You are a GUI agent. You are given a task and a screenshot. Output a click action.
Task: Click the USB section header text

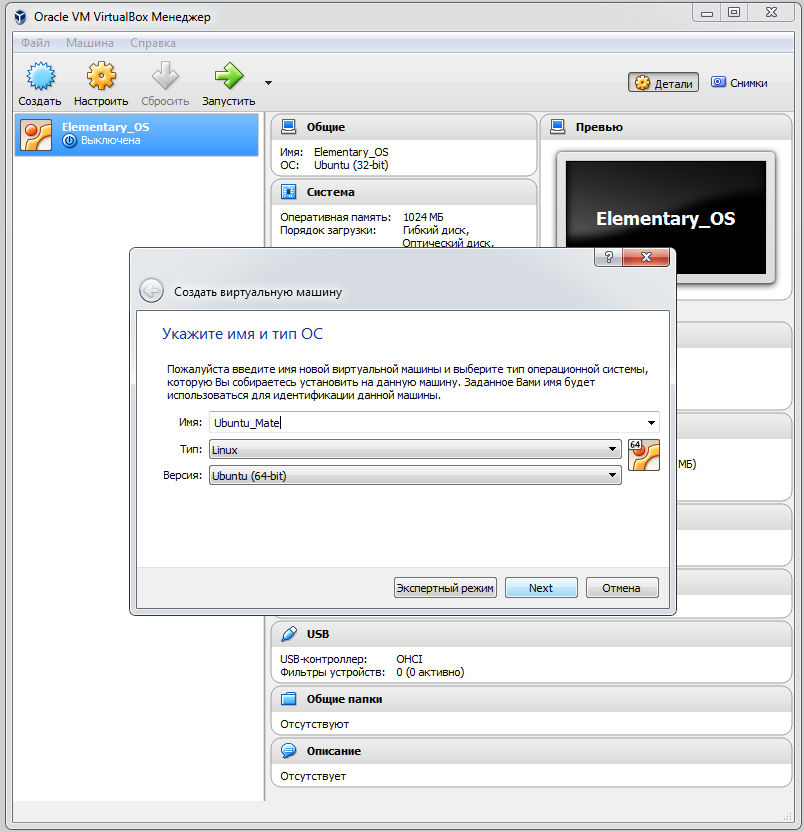pyautogui.click(x=317, y=634)
